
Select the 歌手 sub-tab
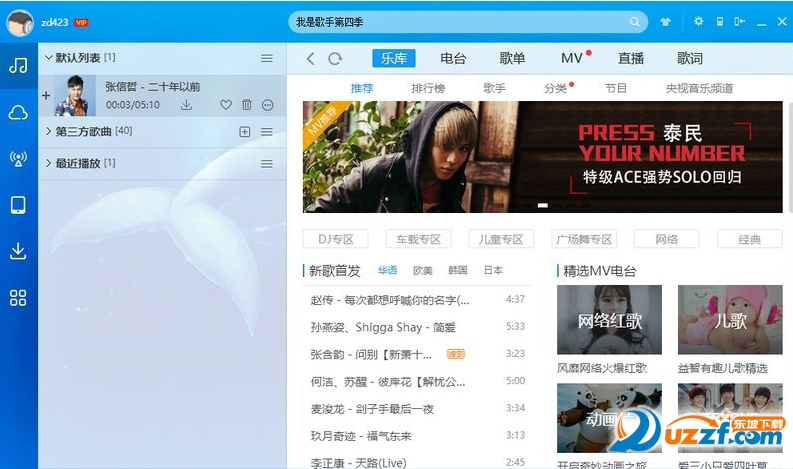pos(494,88)
